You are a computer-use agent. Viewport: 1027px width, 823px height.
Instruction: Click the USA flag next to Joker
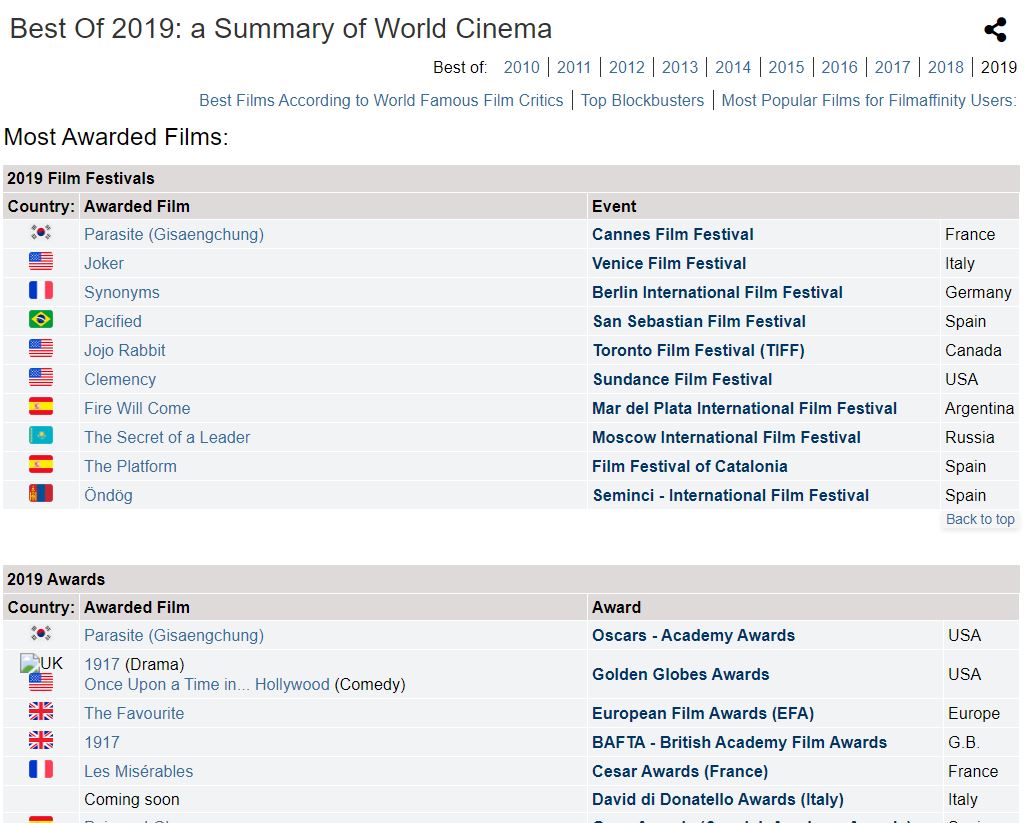coord(41,262)
